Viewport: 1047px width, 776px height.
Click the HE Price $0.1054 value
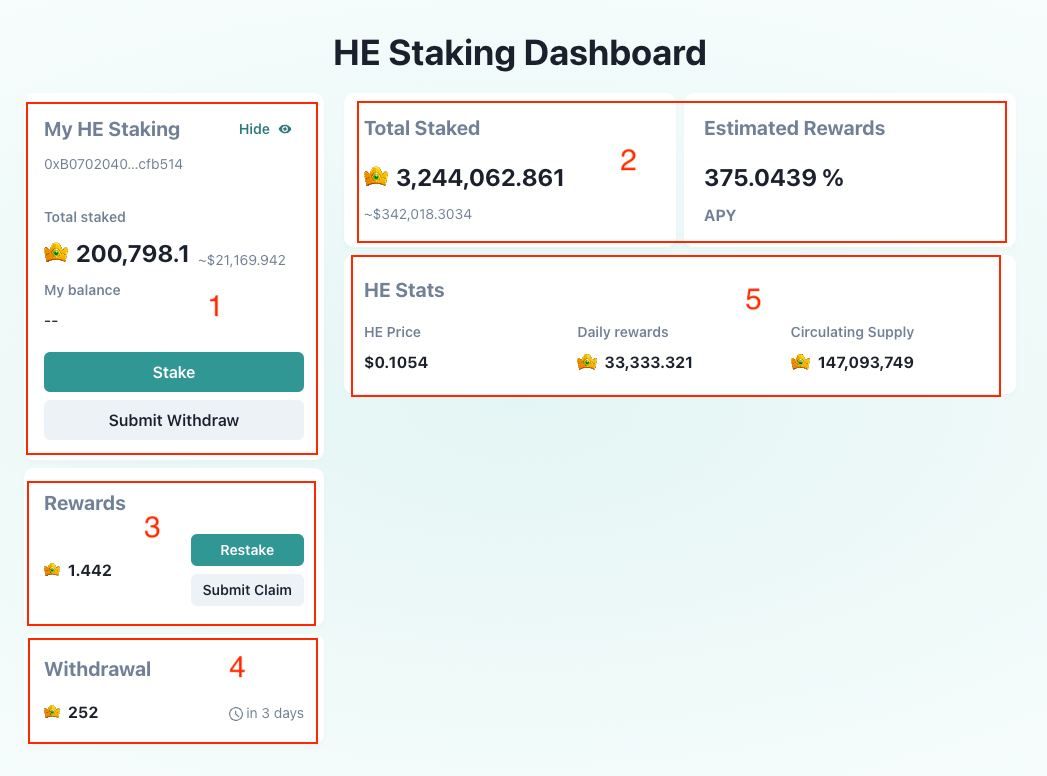pos(396,362)
